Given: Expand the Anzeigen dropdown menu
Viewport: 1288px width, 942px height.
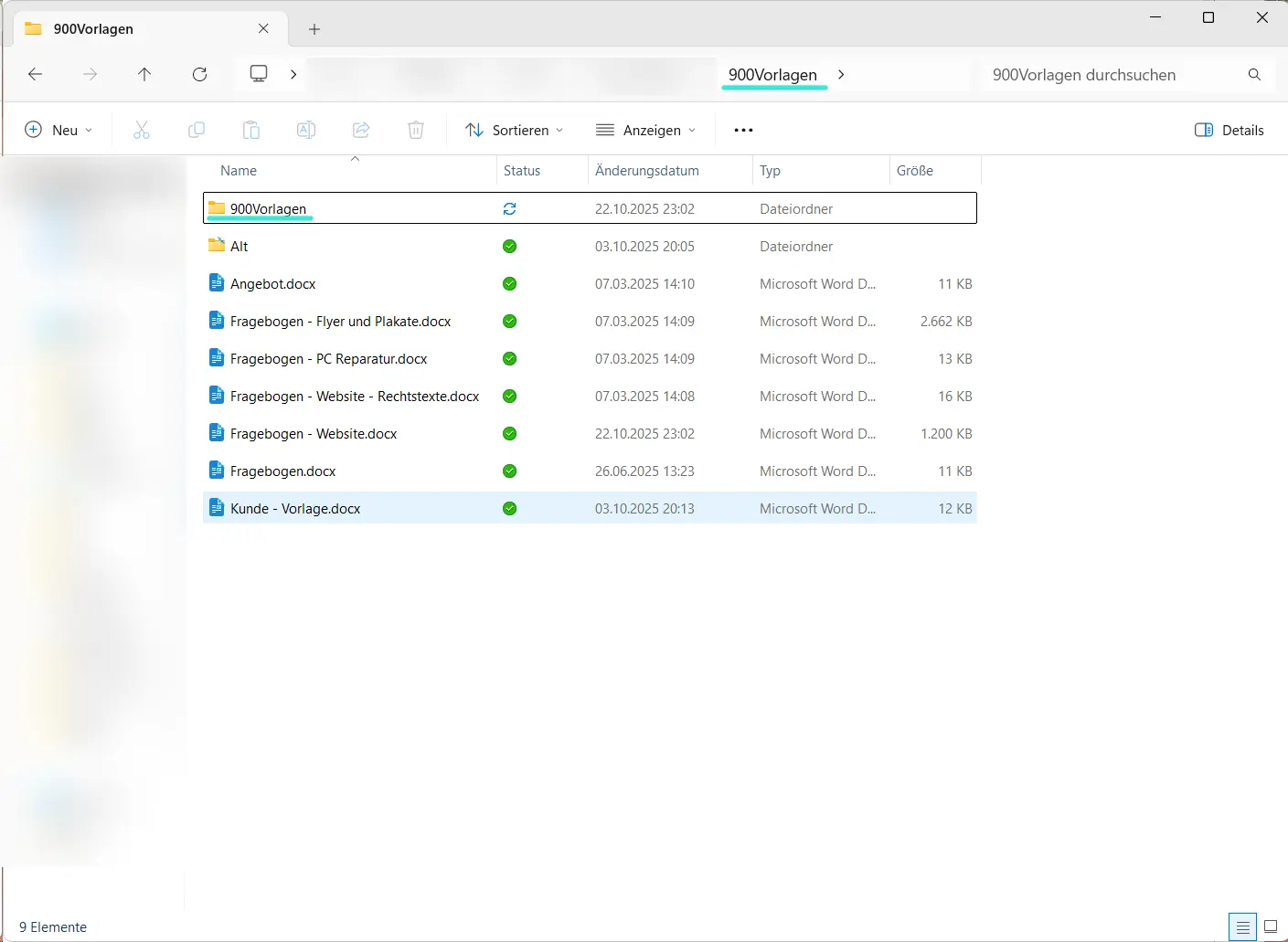Looking at the screenshot, I should 645,130.
